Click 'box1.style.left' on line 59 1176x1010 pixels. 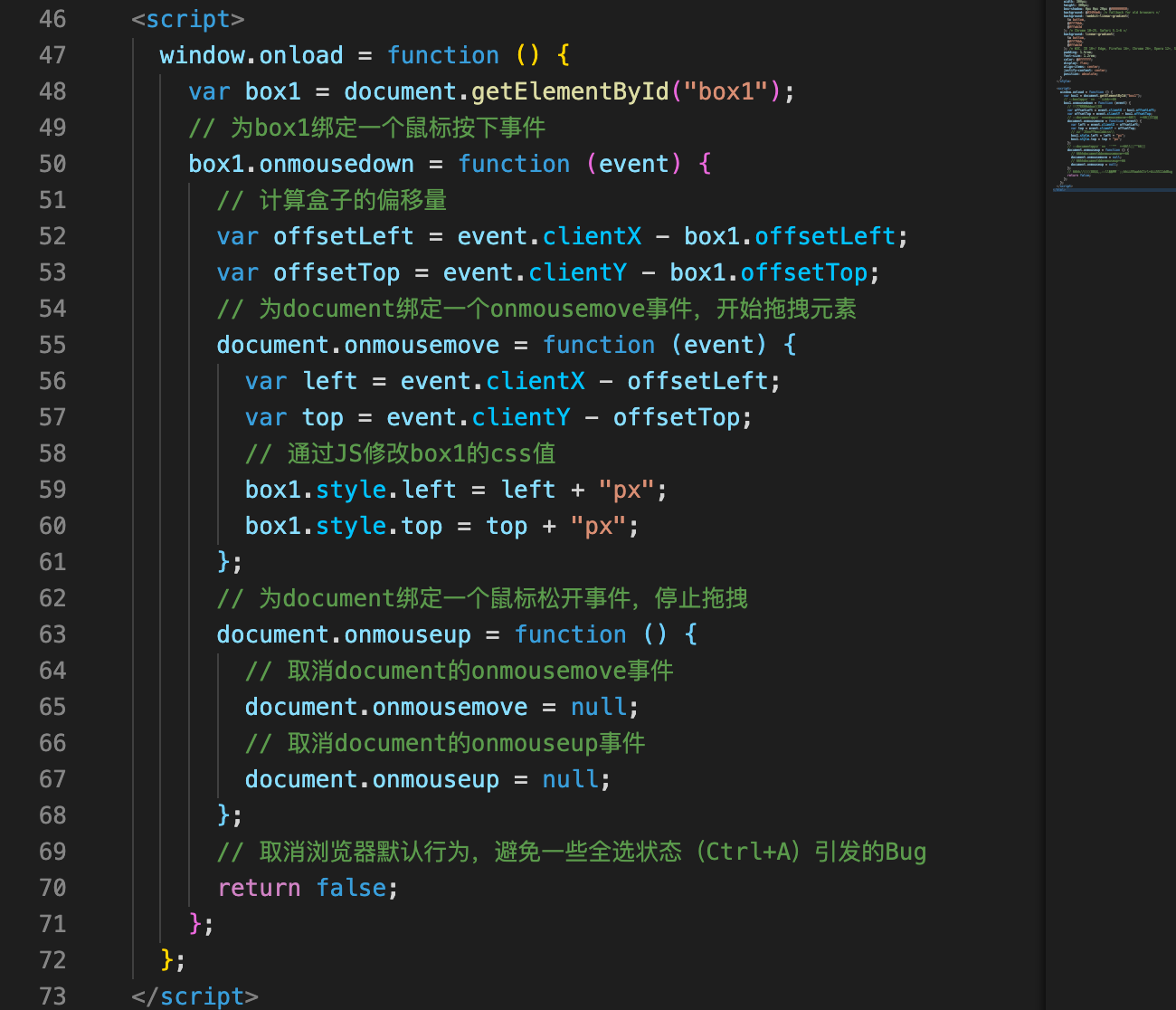point(351,490)
